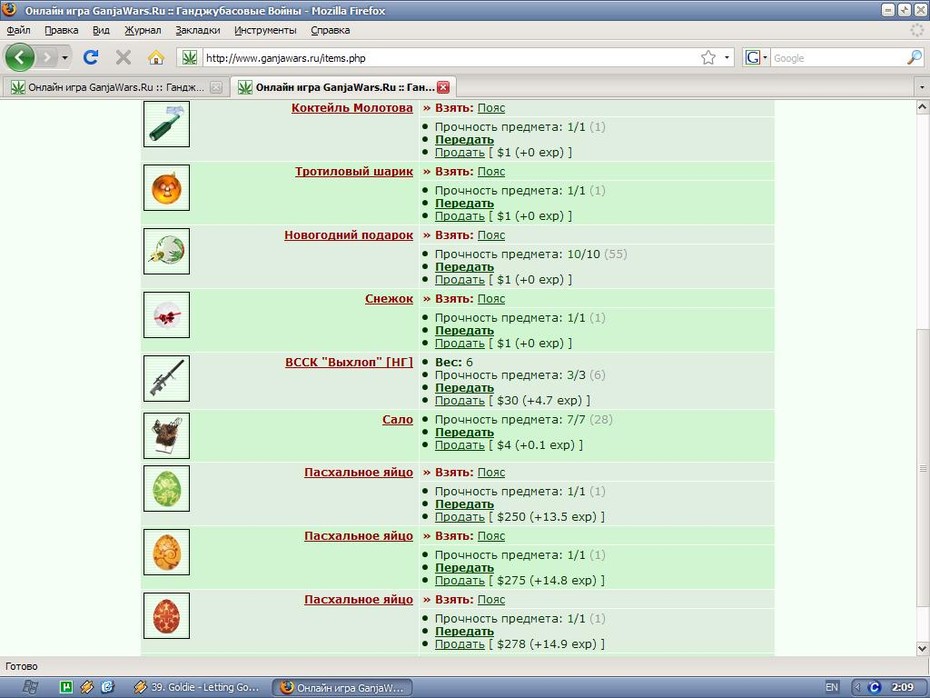
Task: Open the Журнал menu
Action: (142, 30)
